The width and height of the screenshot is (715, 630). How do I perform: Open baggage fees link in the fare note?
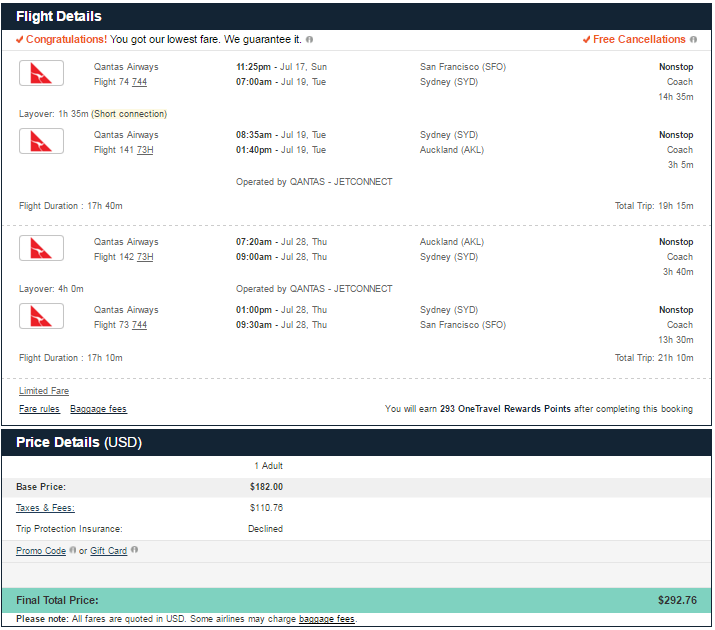[327, 619]
